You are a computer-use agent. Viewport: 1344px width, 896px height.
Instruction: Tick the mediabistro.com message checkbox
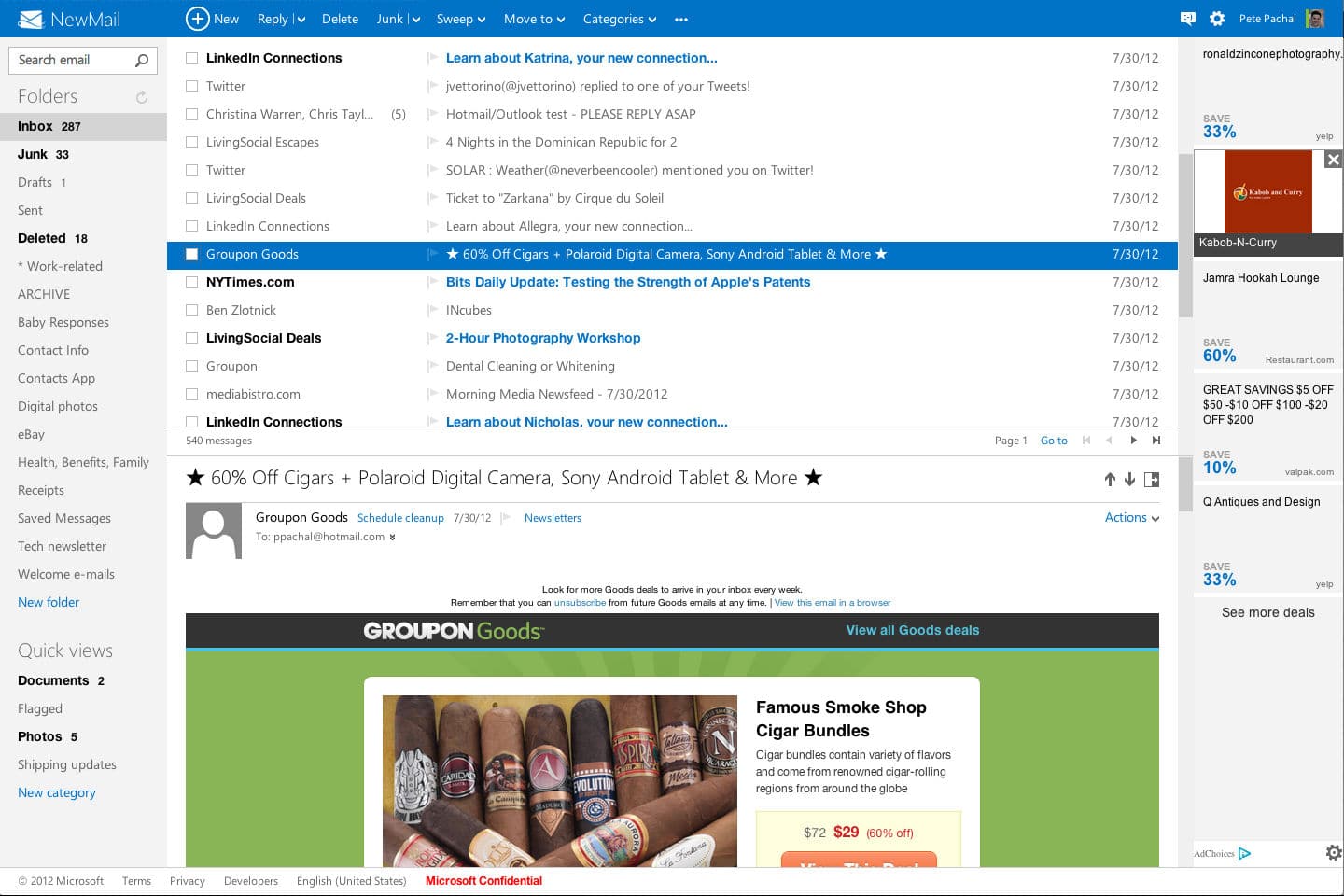coord(191,394)
